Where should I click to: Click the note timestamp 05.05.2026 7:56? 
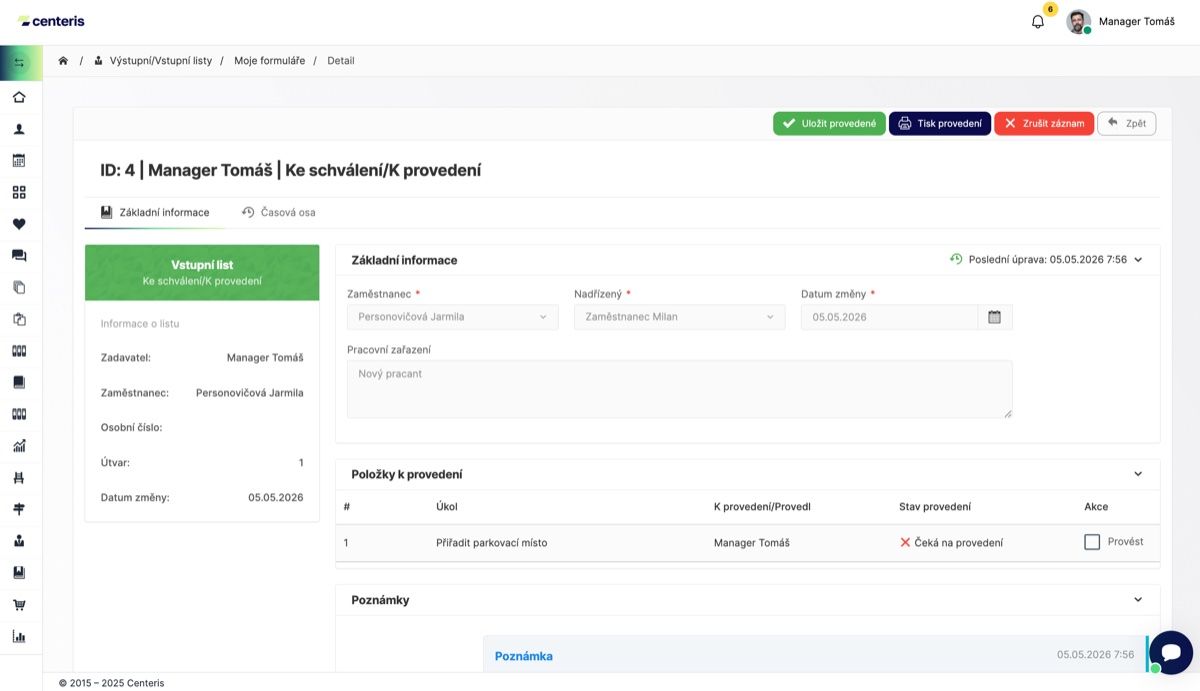[1096, 655]
